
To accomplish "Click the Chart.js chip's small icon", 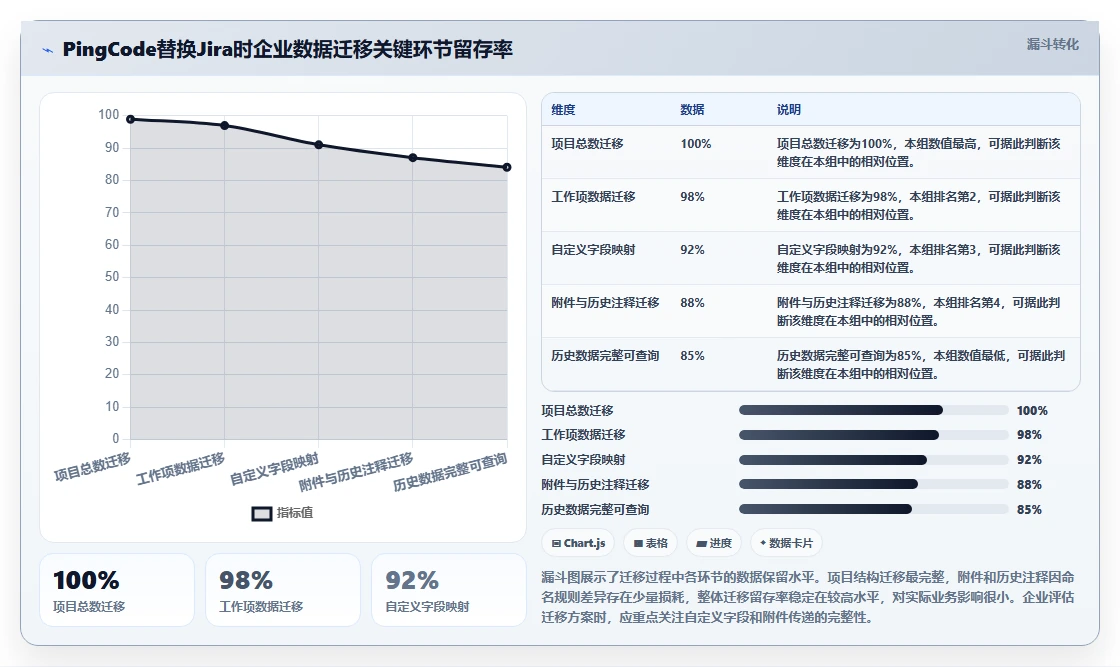I will pyautogui.click(x=556, y=543).
